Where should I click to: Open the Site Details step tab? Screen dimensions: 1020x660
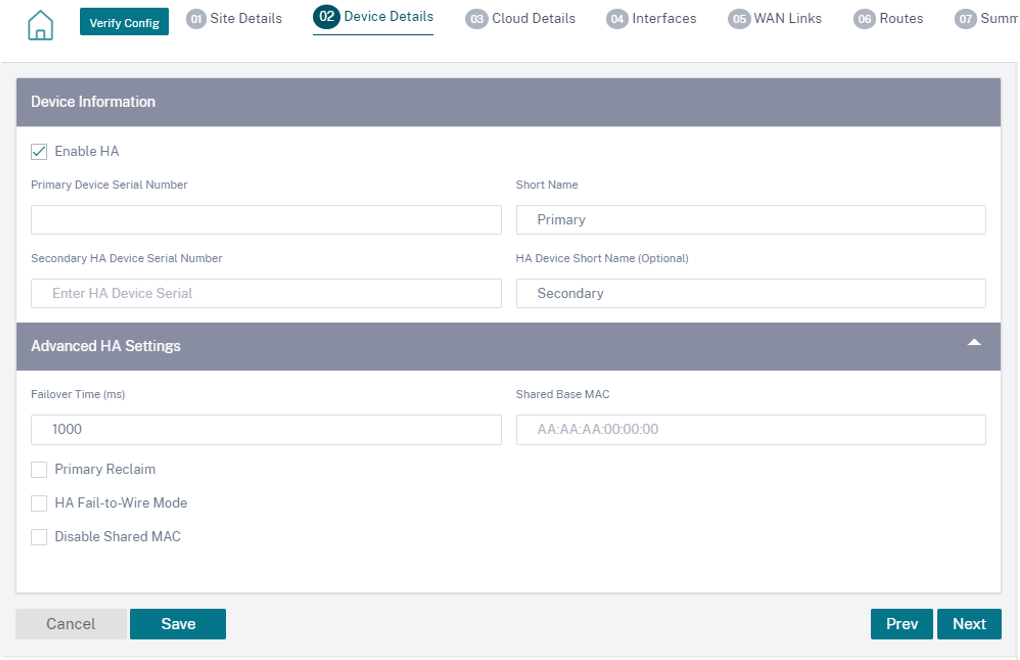click(234, 19)
